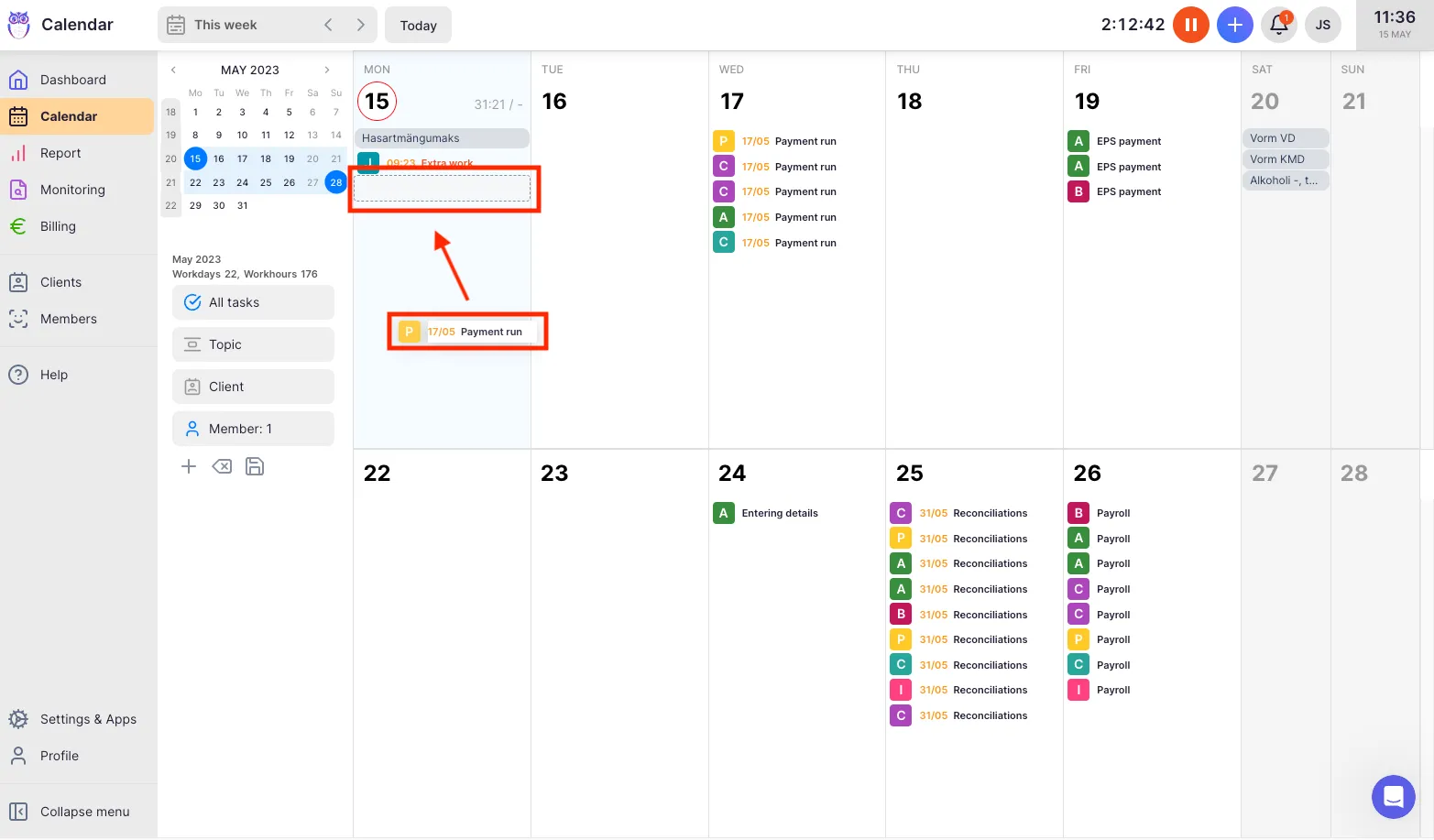Open the This week view selector
This screenshot has height=840, width=1434.
point(224,25)
